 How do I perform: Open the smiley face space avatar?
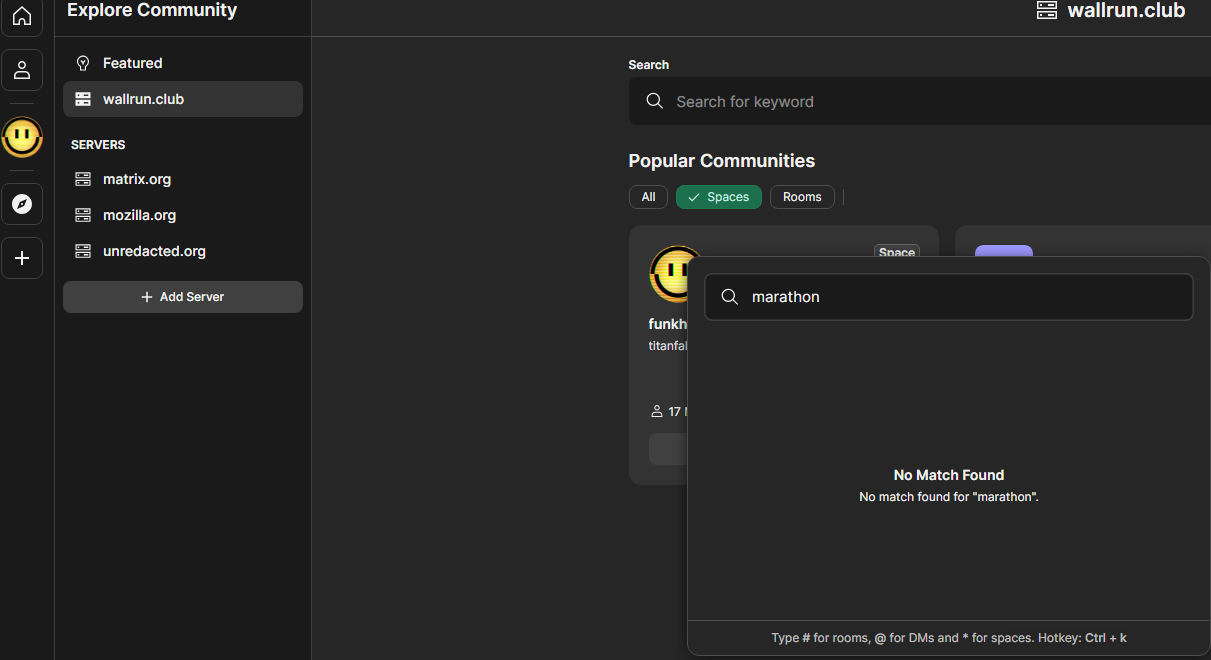22,137
